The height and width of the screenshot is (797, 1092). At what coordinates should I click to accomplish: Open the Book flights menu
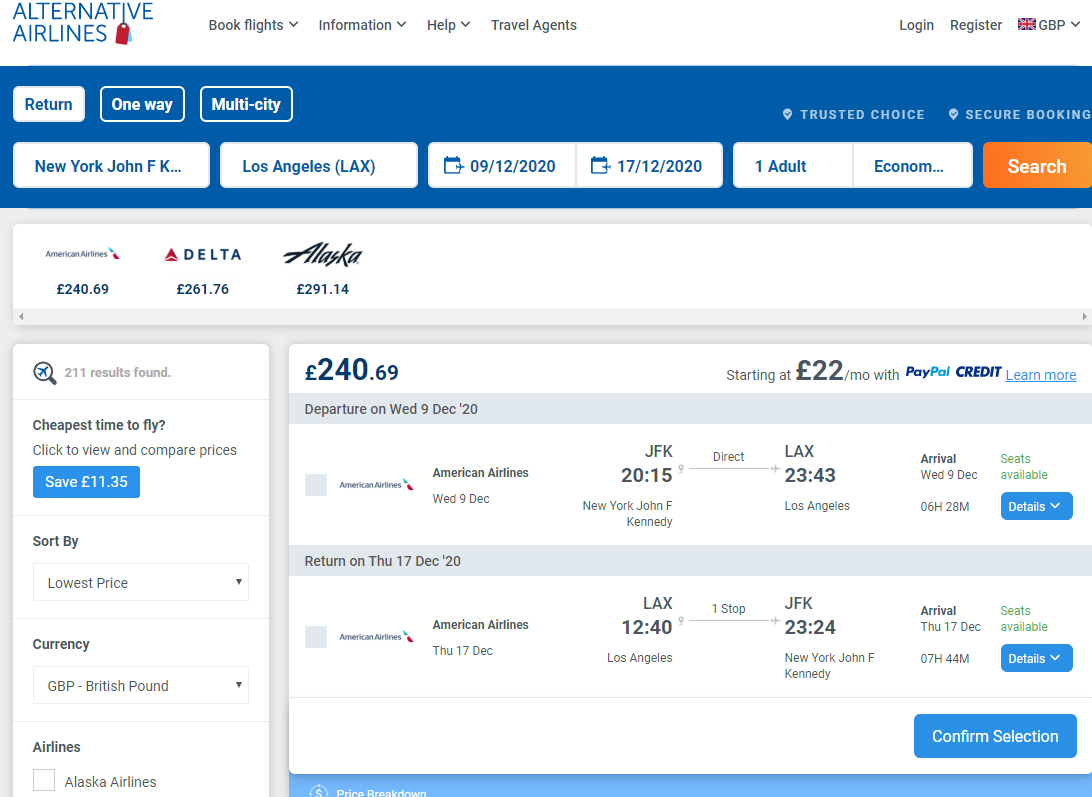(x=254, y=25)
